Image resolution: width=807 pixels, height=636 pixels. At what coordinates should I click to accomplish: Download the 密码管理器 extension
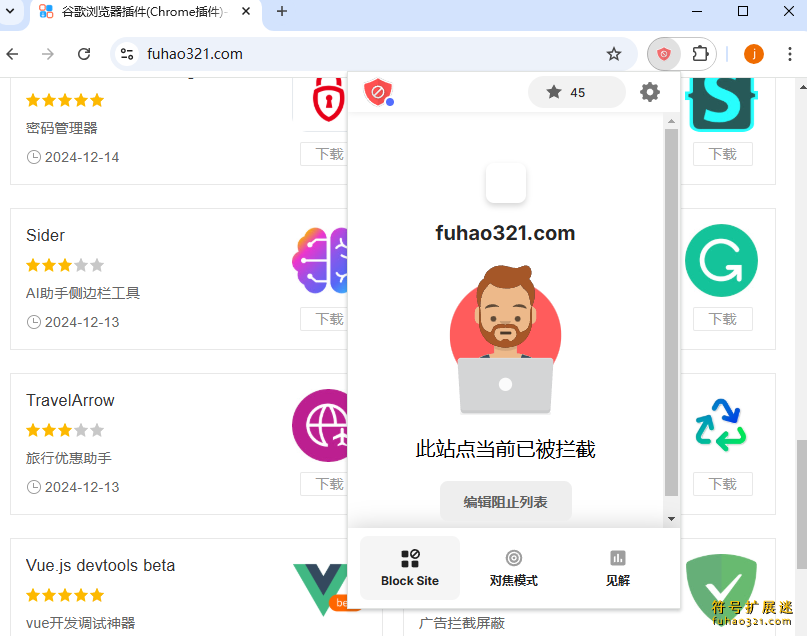click(x=324, y=154)
